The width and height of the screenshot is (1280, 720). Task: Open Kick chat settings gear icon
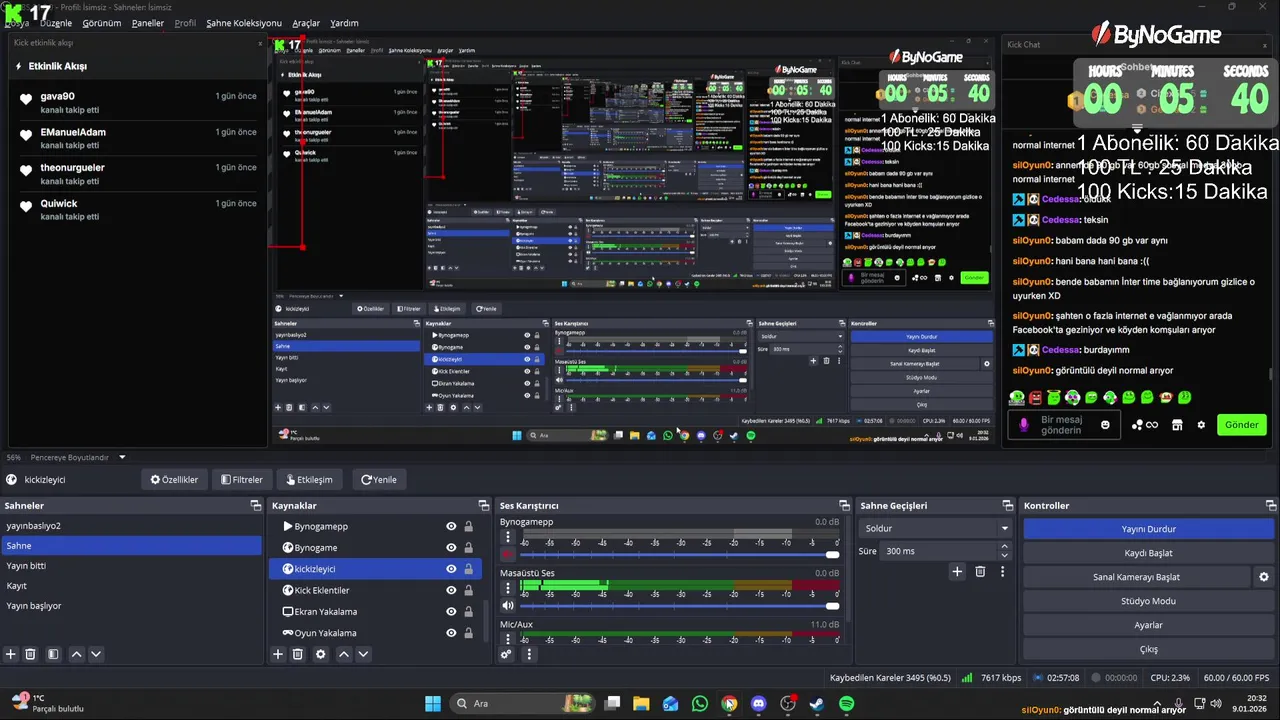(1201, 425)
